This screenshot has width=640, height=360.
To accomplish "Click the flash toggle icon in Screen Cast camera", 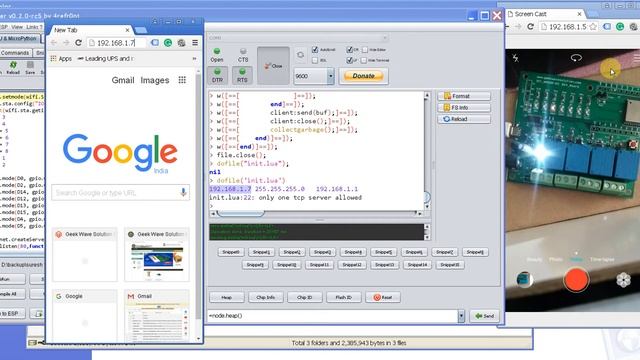I will tap(516, 58).
